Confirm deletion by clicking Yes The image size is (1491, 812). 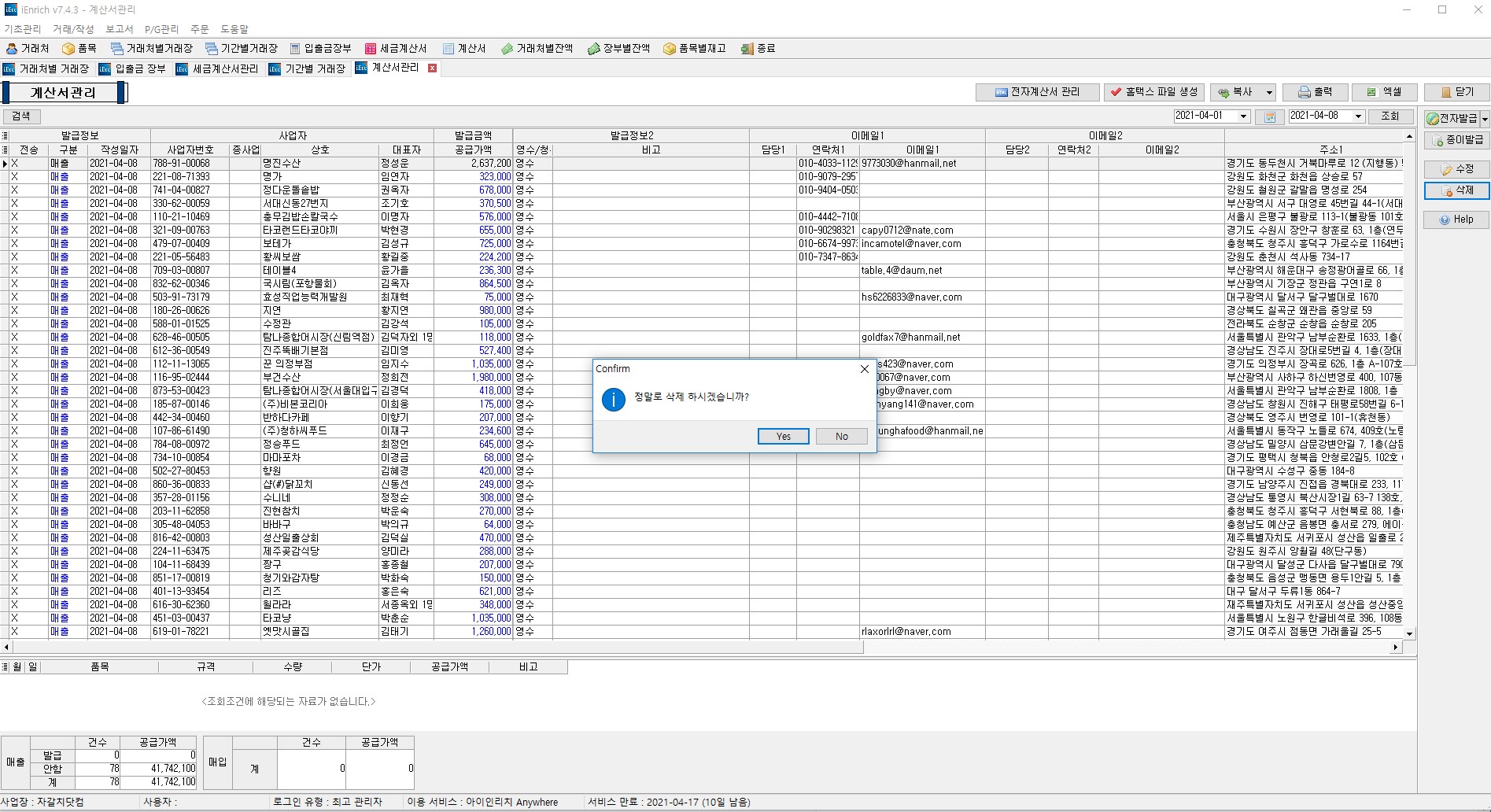click(x=783, y=437)
